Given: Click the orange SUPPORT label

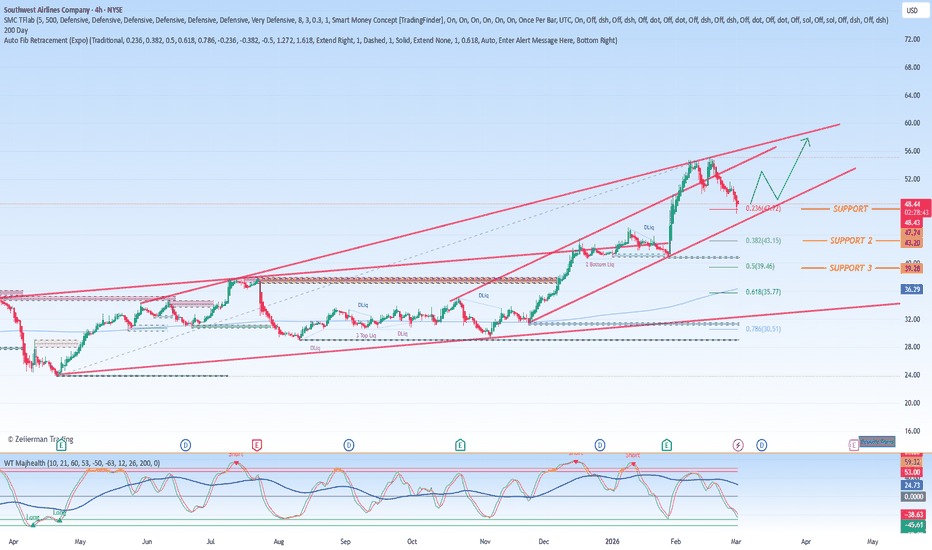Looking at the screenshot, I should [x=850, y=209].
